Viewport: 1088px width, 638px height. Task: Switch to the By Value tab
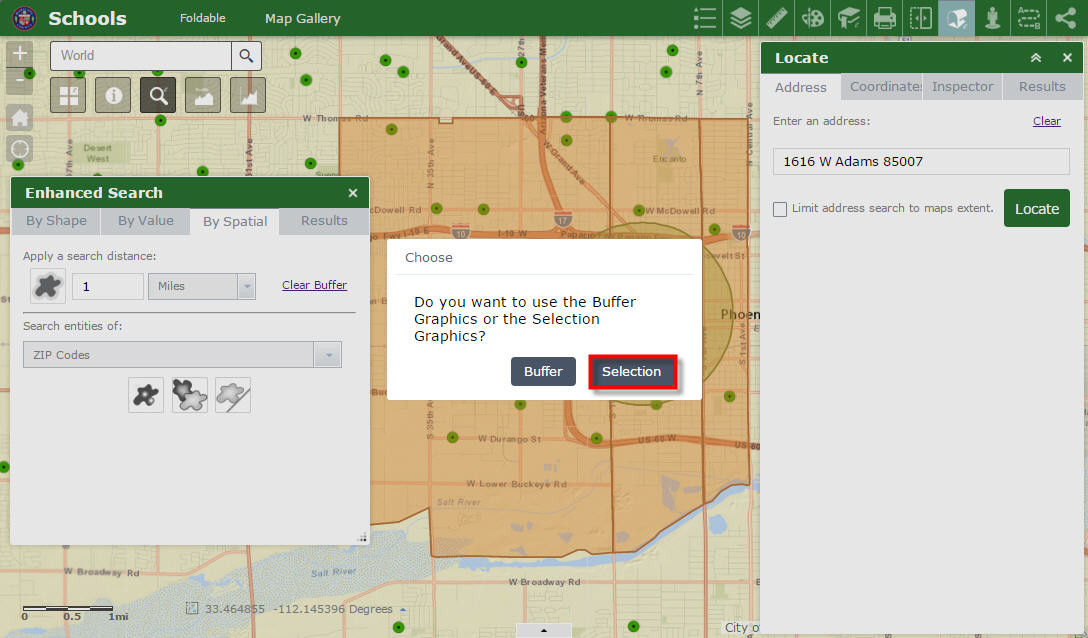[146, 221]
